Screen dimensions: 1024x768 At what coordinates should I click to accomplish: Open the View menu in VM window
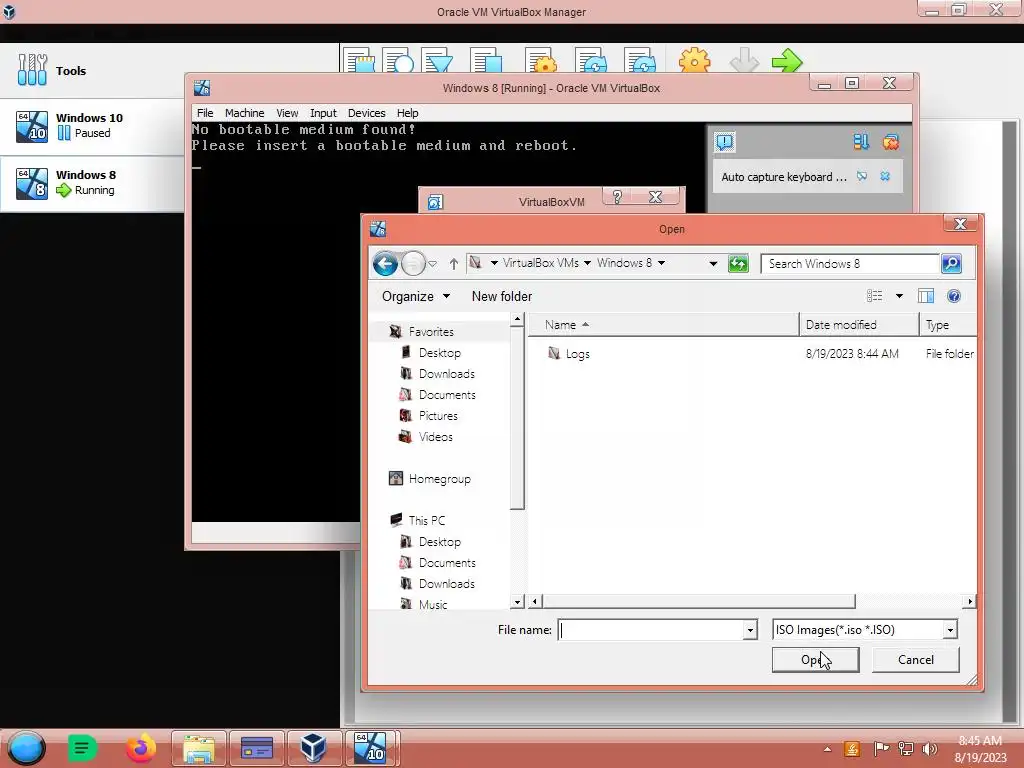click(x=287, y=113)
